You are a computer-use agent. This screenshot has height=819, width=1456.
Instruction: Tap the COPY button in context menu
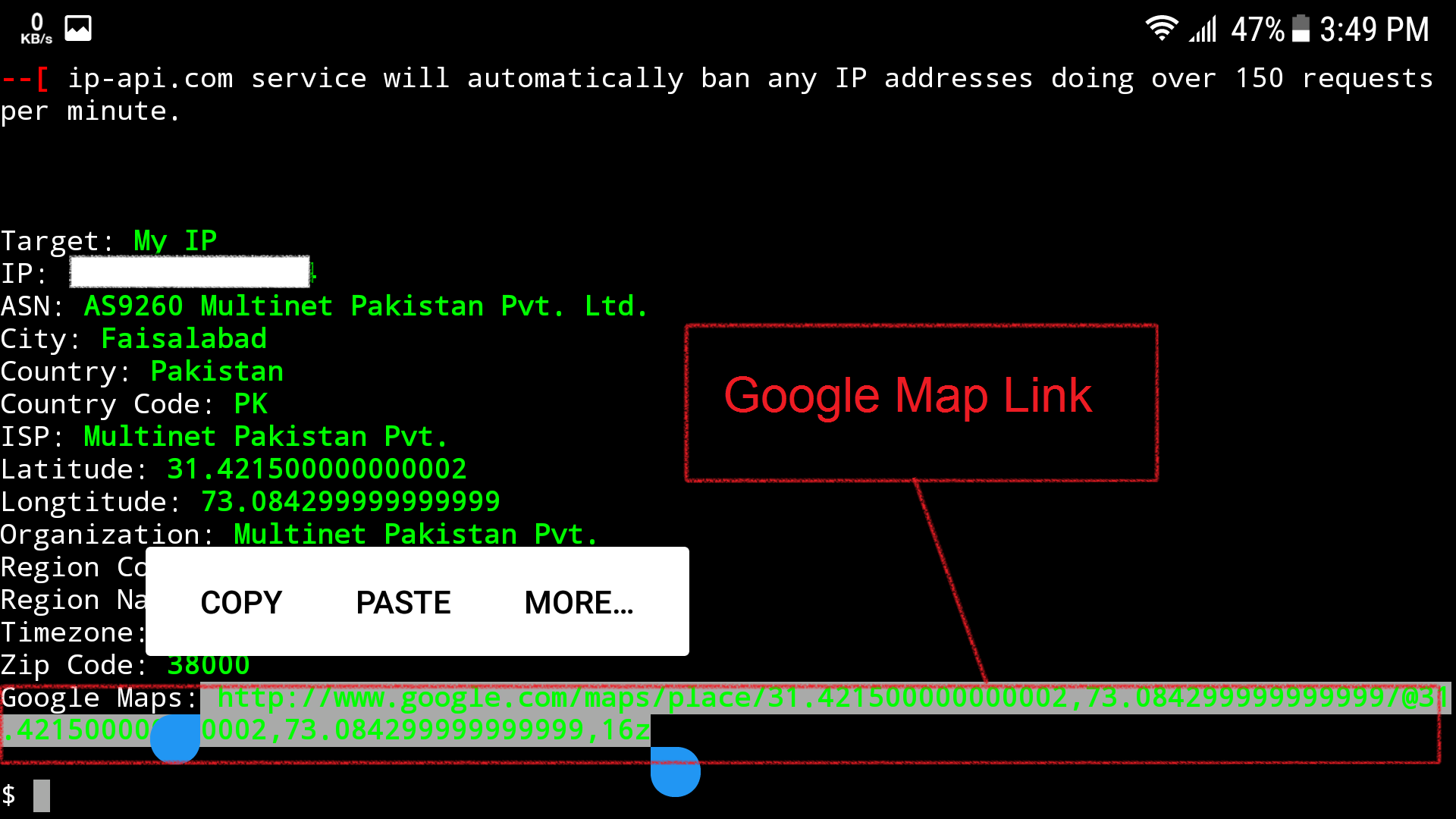pyautogui.click(x=242, y=602)
